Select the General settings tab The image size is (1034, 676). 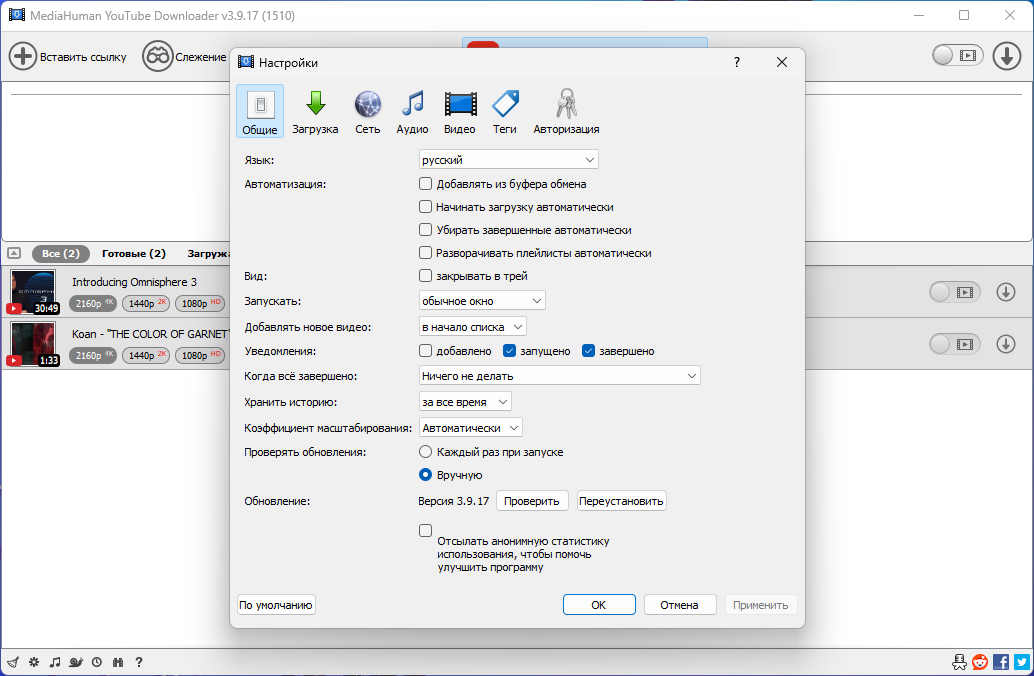tap(260, 111)
